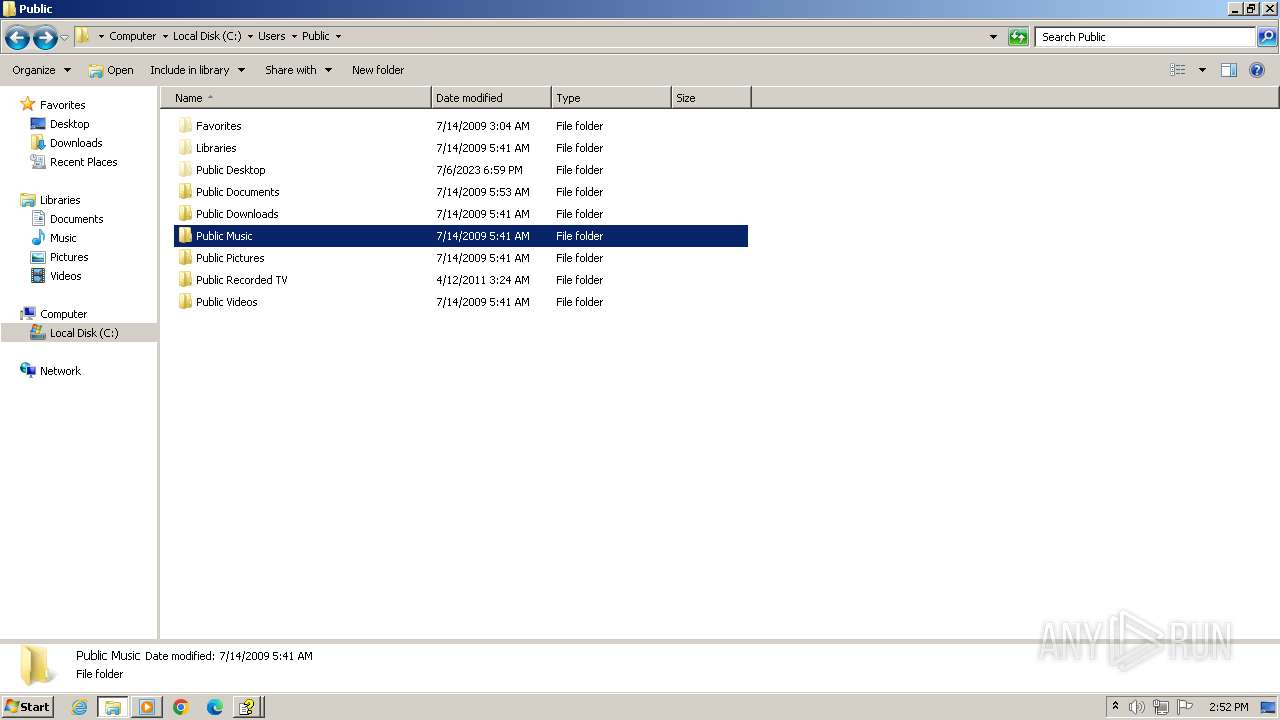This screenshot has width=1280, height=720.
Task: Select the Favorites folder icon in file list
Action: 185,126
